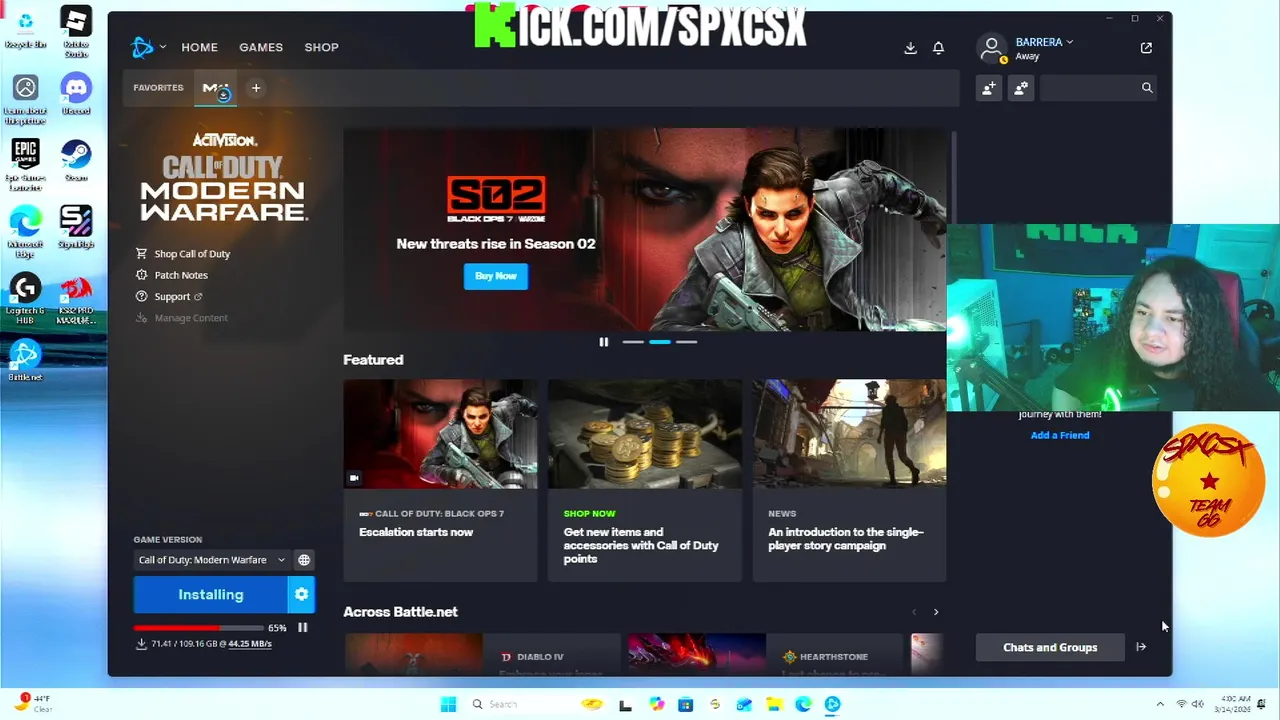Open the Recycle Bin desktop icon
The width and height of the screenshot is (1280, 720).
point(26,28)
